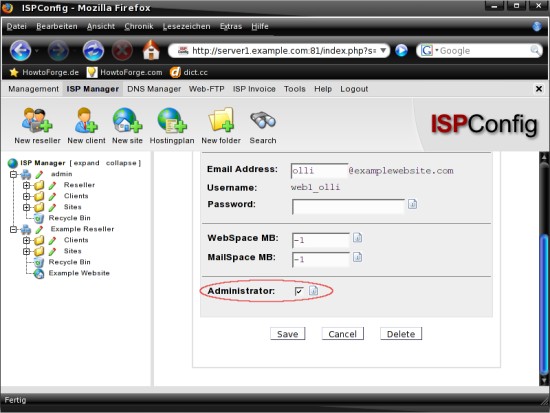This screenshot has height=413, width=550.
Task: Expand the Reseller folder under admin
Action: (x=26, y=185)
